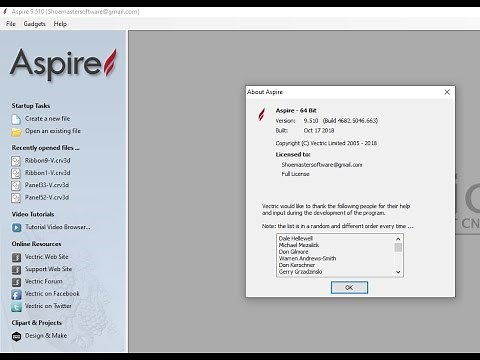Select Michael Mezalick in the credits list
Viewport: 480px width, 360px height.
[x=299, y=245]
